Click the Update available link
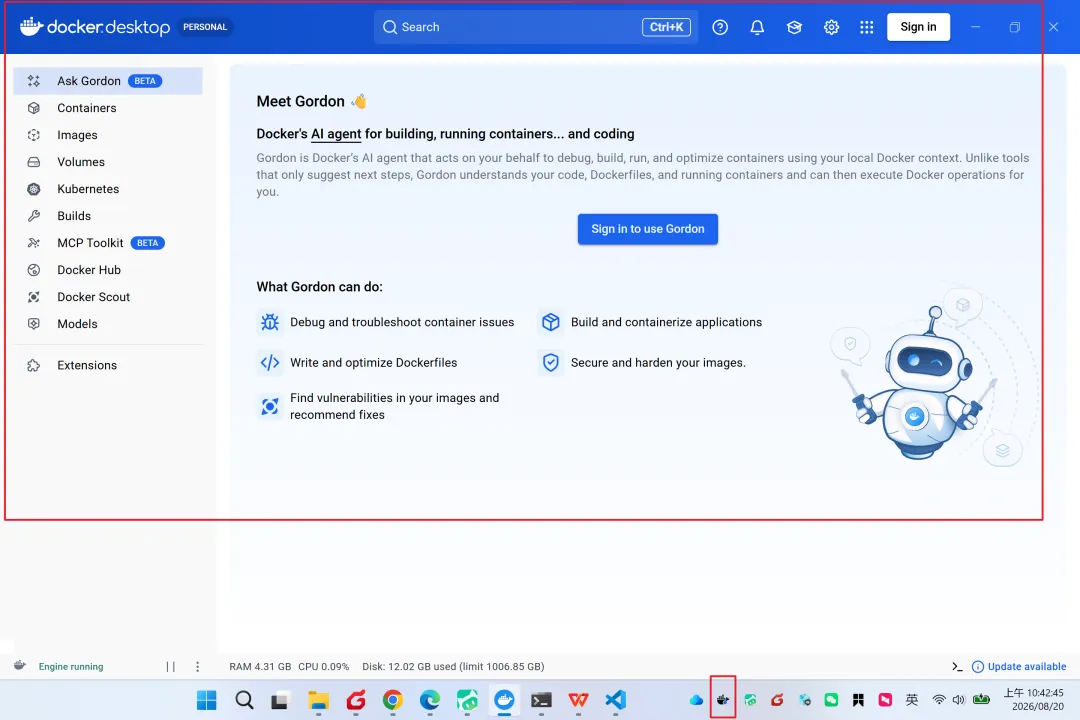 tap(1019, 666)
